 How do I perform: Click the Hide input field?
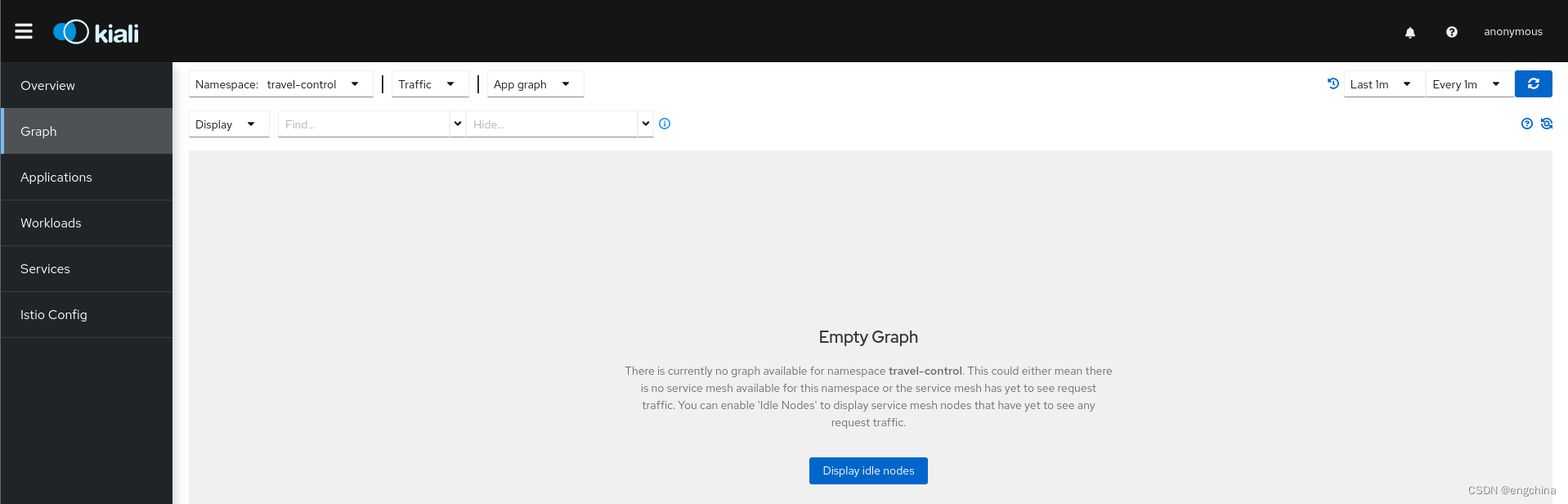pos(552,124)
